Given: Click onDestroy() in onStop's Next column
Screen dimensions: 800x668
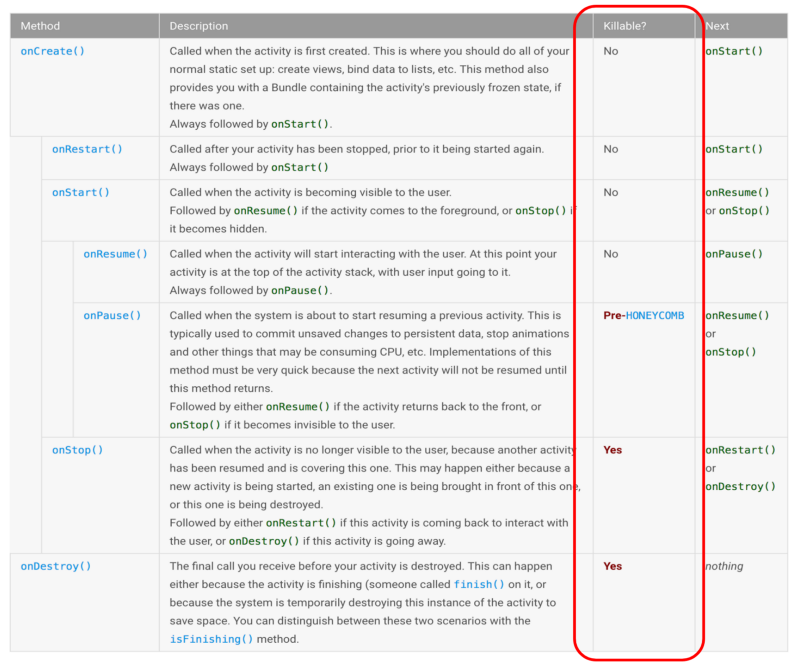Looking at the screenshot, I should click(x=740, y=486).
